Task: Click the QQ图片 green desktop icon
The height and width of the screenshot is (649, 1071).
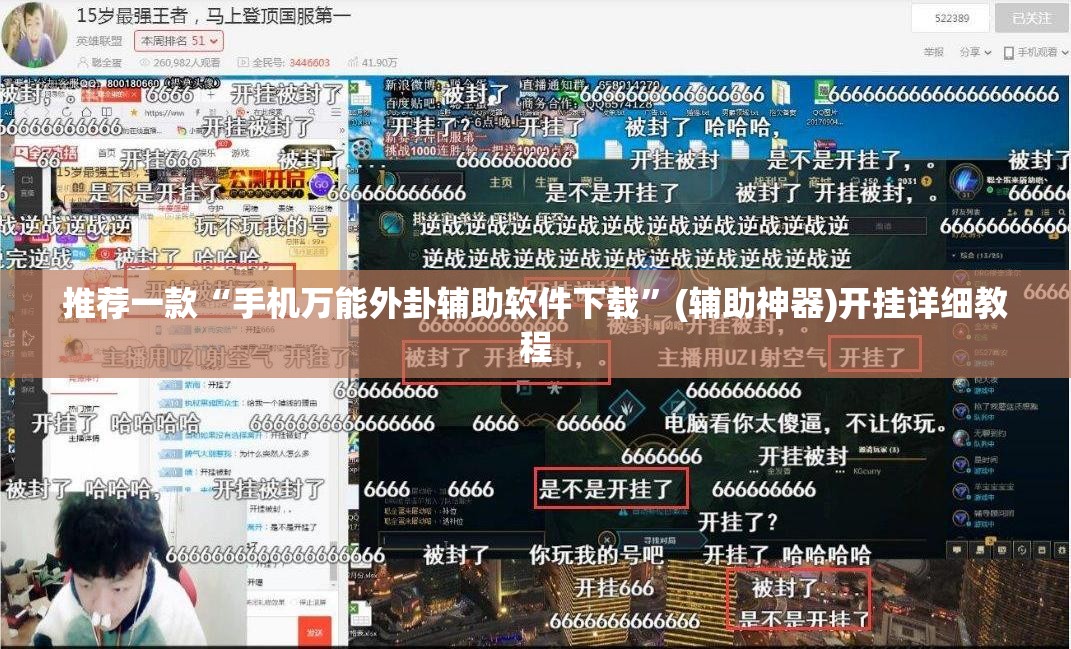Action: tap(825, 94)
